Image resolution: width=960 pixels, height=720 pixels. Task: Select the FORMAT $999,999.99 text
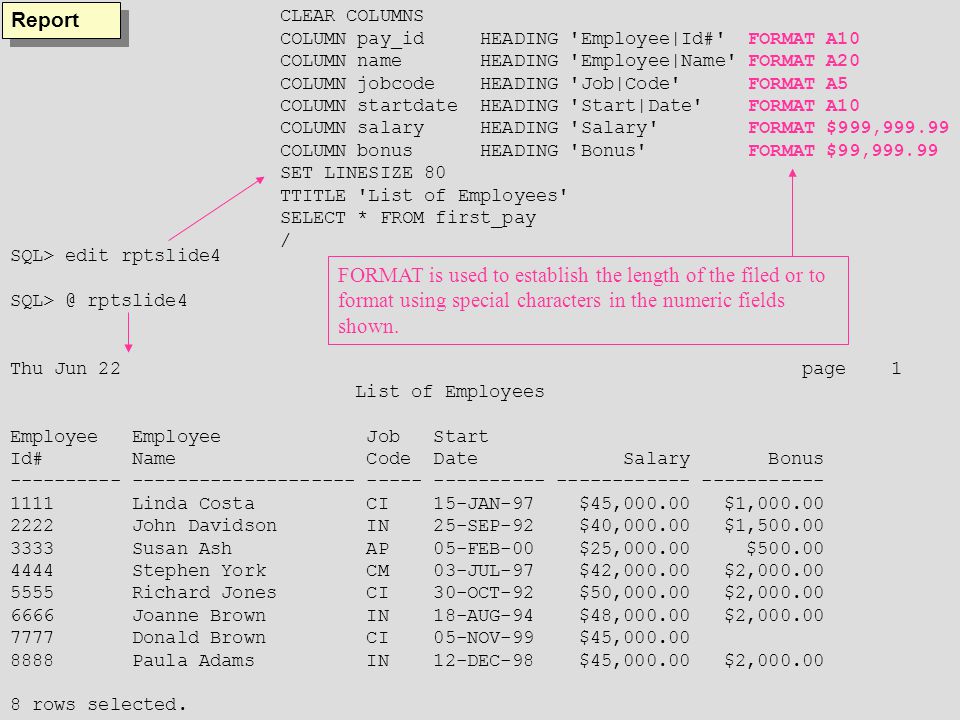point(848,127)
